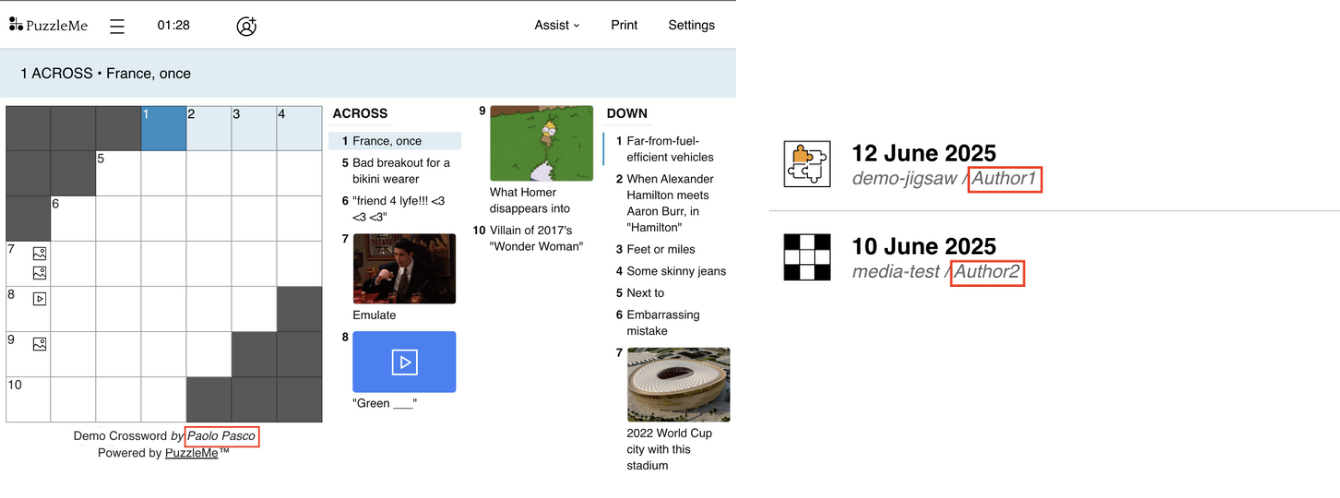1340x498 pixels.
Task: Open the jigsaw puzzle icon for 12 June 2025
Action: 807,165
